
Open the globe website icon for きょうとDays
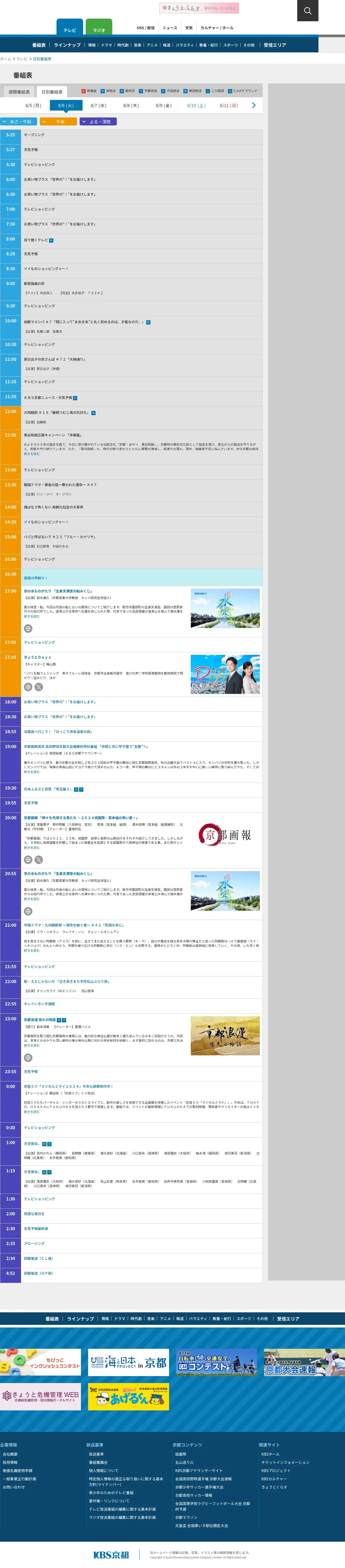click(x=28, y=687)
